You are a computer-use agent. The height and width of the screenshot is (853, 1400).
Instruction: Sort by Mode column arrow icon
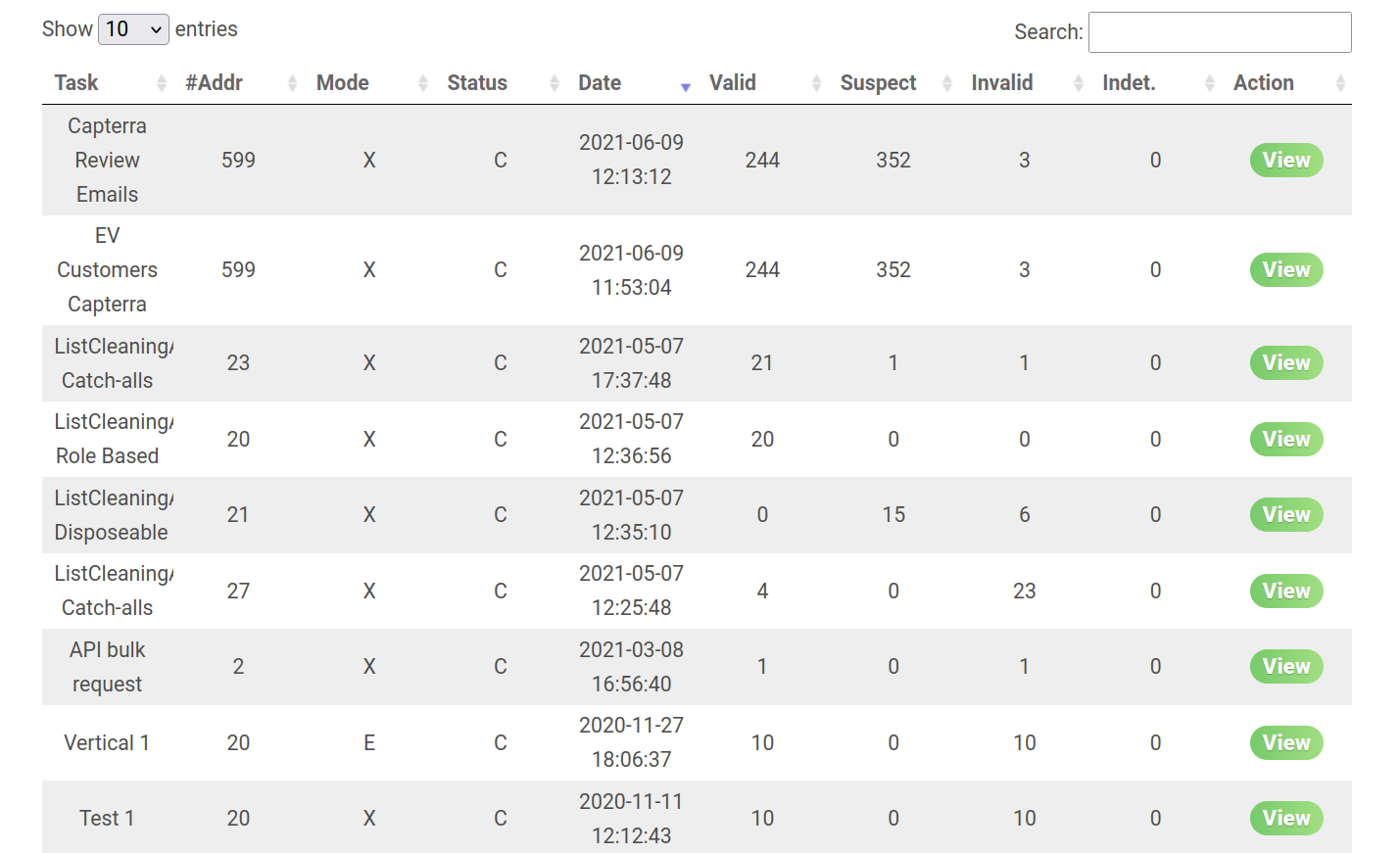[423, 84]
